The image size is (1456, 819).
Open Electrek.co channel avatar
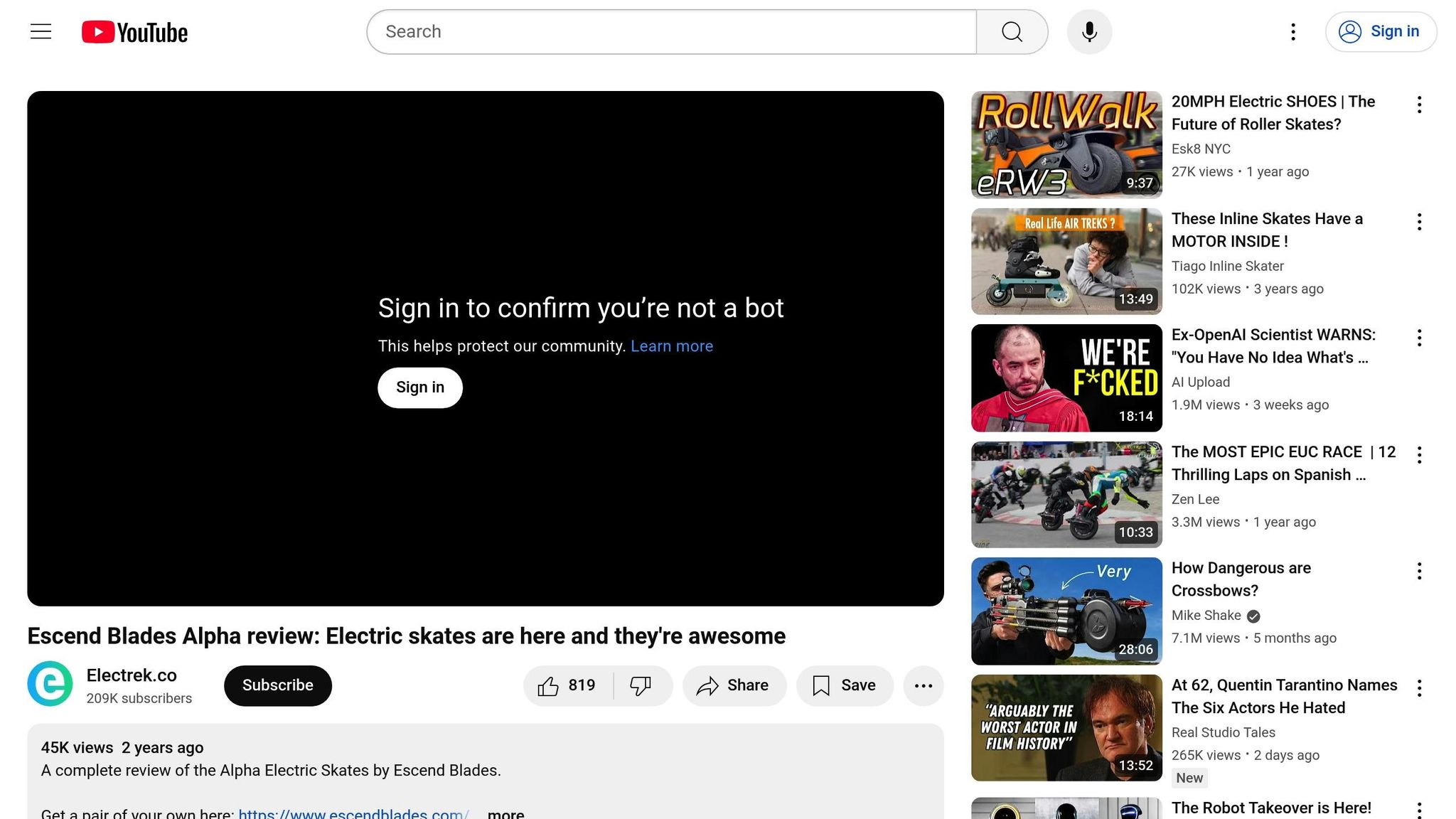click(50, 684)
